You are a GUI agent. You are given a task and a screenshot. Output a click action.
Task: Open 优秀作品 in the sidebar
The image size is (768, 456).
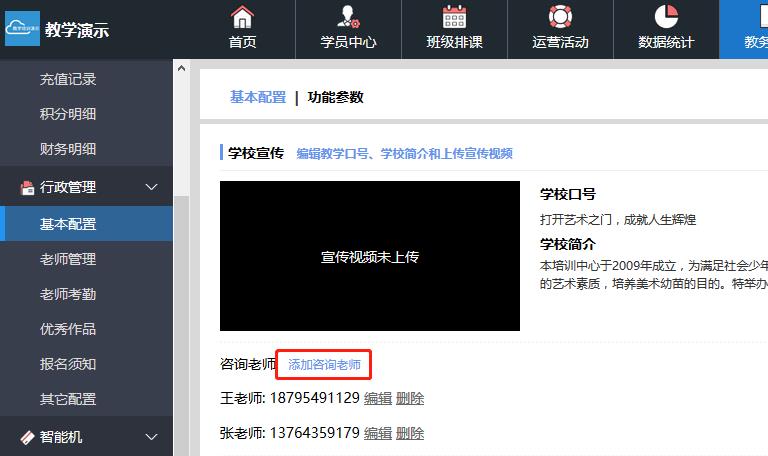coord(68,329)
